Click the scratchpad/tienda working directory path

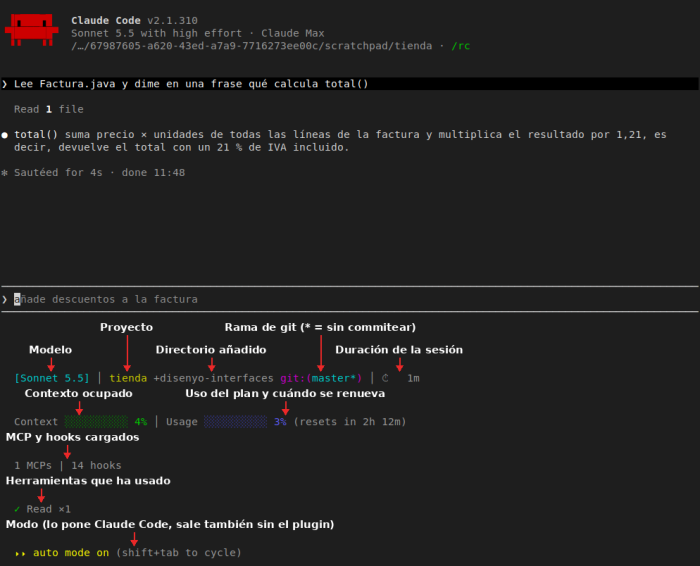[252, 46]
